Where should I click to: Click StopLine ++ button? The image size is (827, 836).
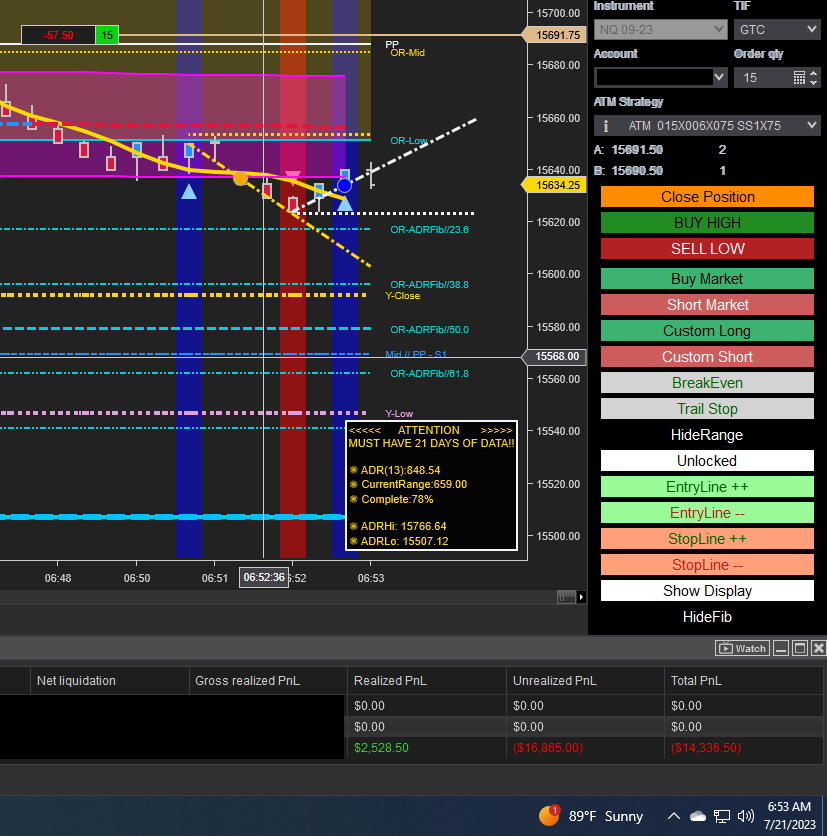point(707,538)
